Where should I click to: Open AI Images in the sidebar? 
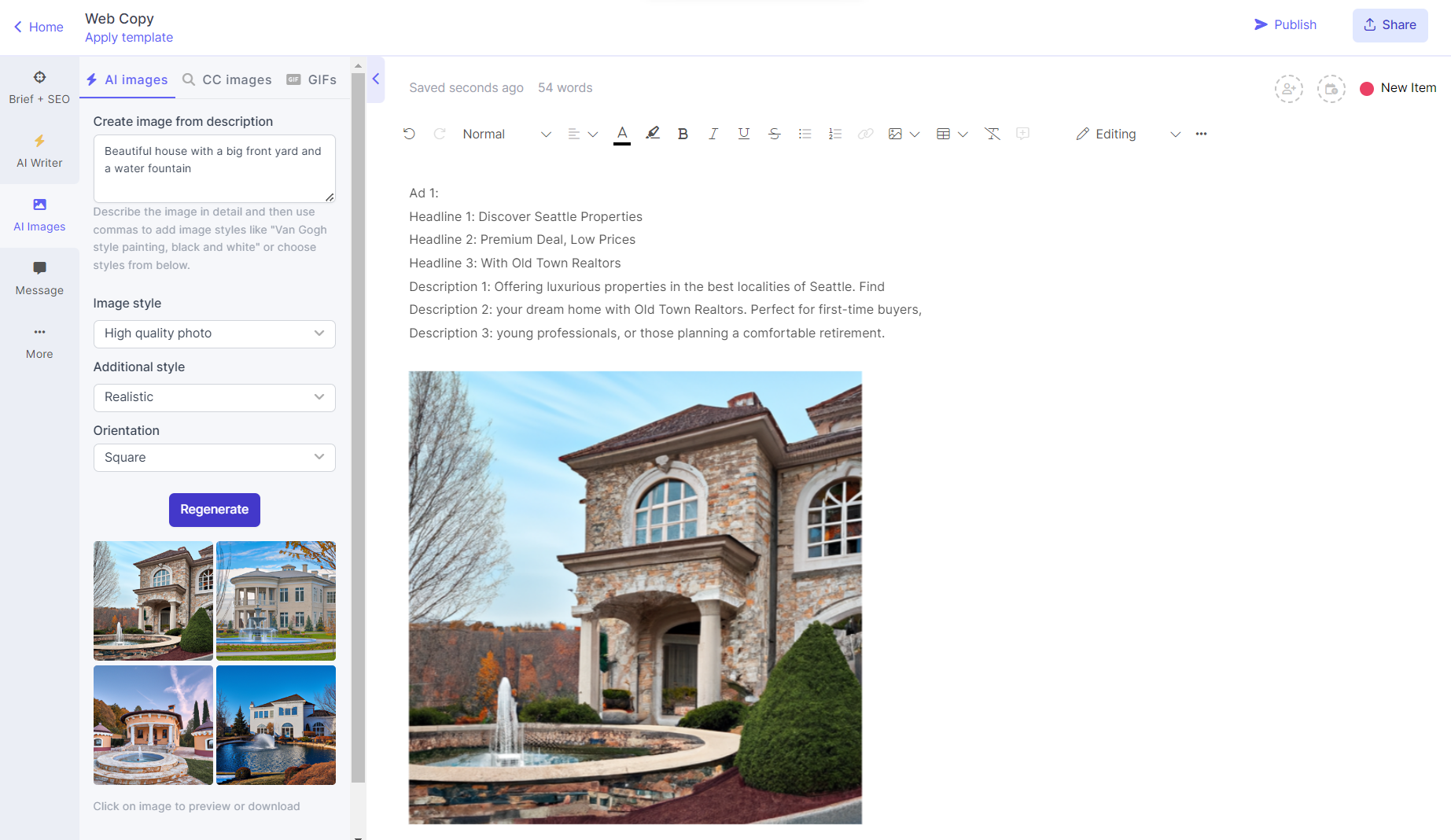click(x=39, y=215)
